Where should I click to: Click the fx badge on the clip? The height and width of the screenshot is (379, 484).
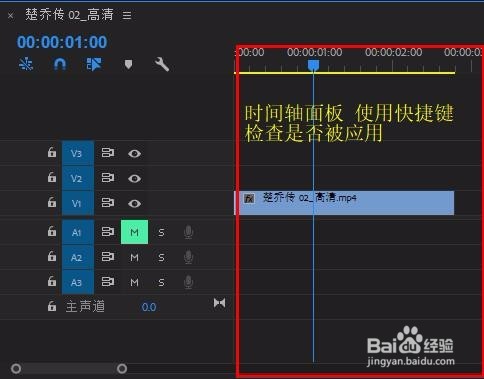click(249, 199)
